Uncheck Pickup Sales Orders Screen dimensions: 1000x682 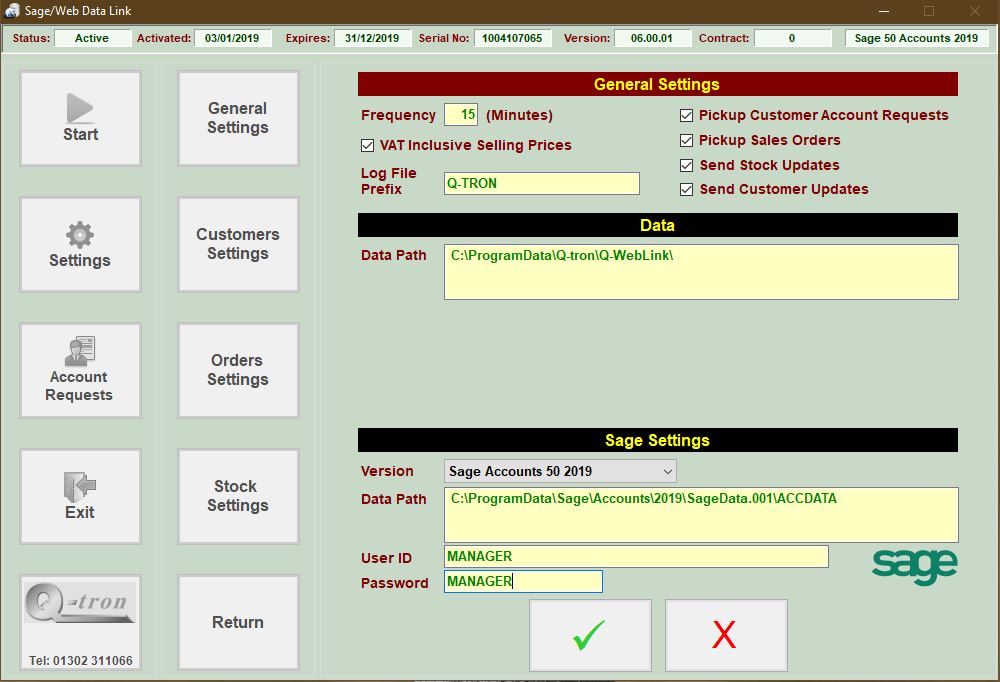686,140
